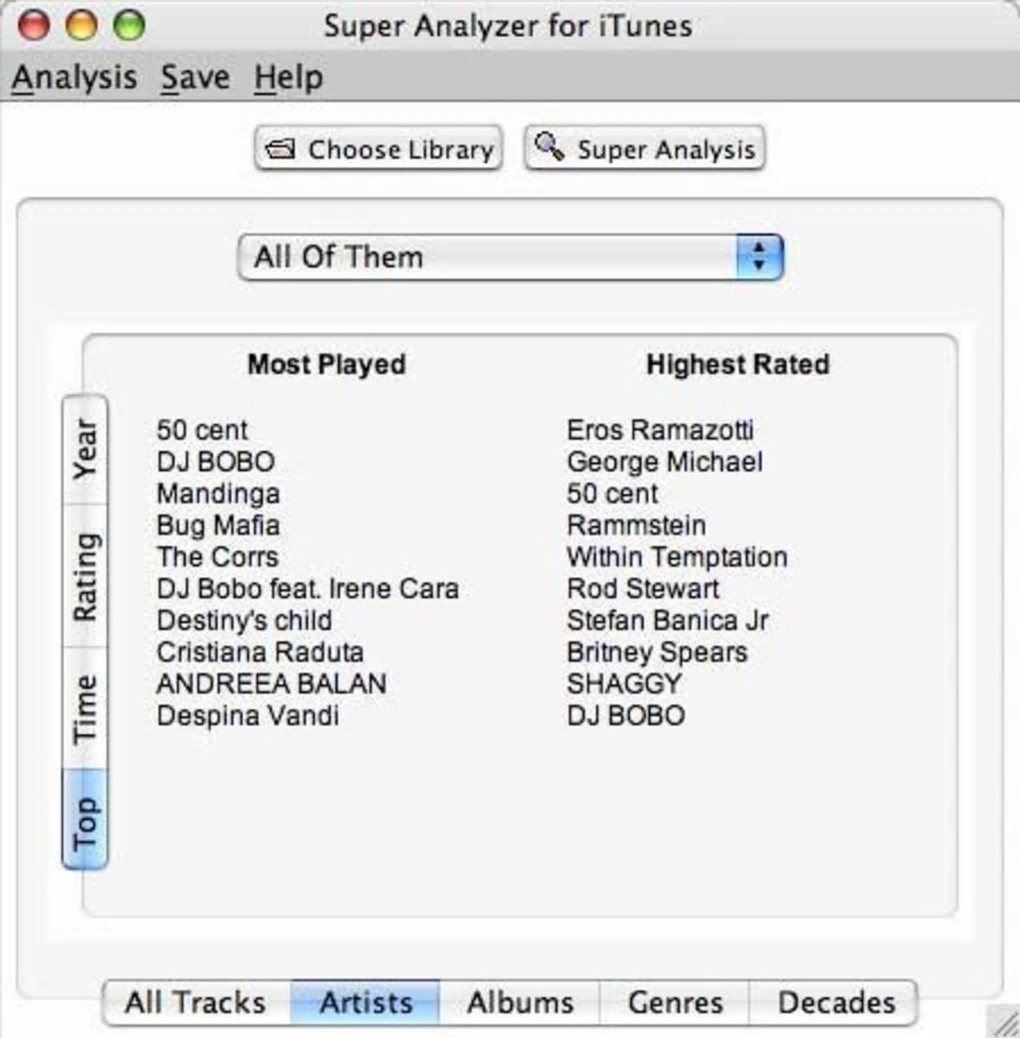The height and width of the screenshot is (1038, 1020).
Task: Select Destiny's child entry
Action: pos(244,621)
